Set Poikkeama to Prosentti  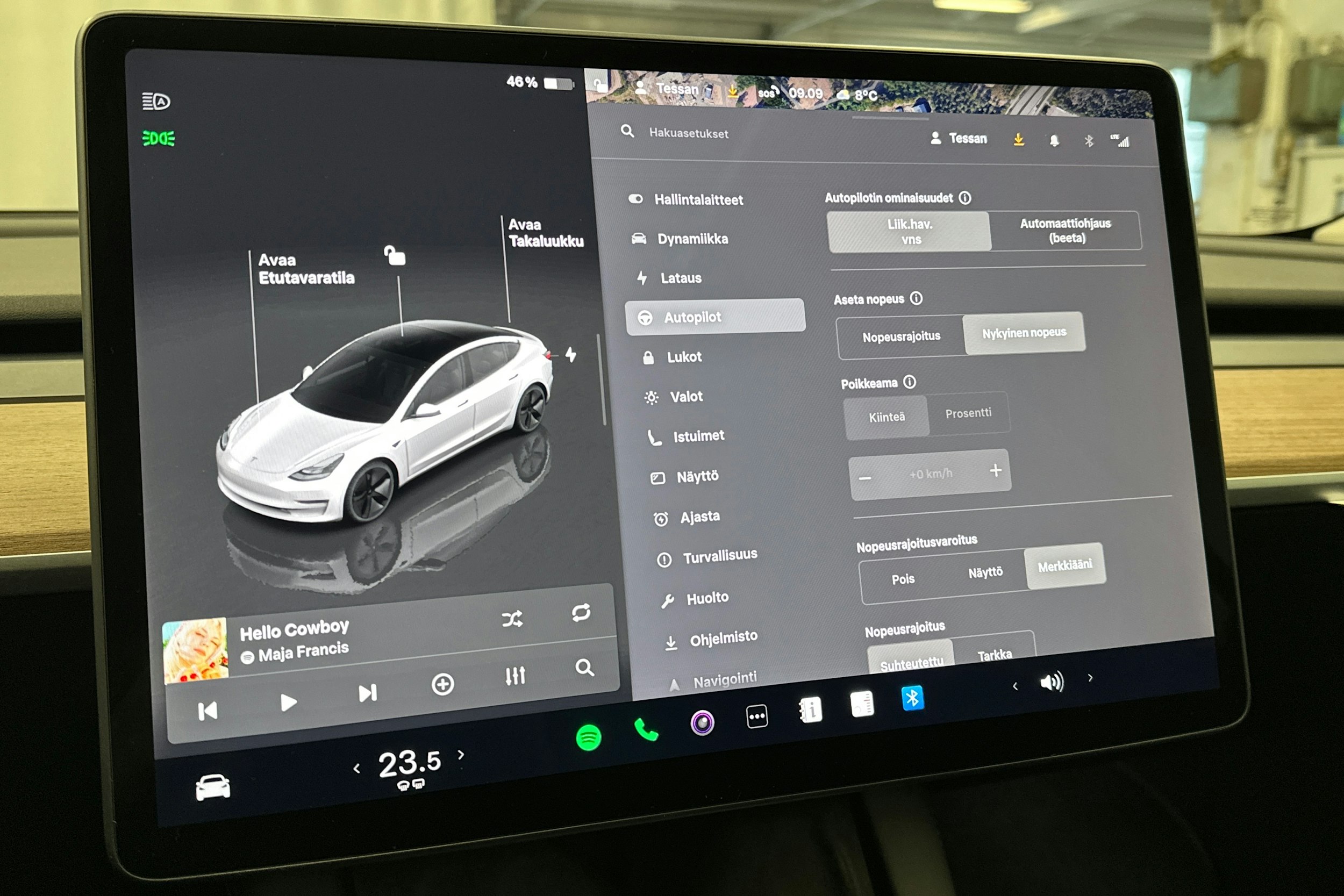[x=969, y=413]
